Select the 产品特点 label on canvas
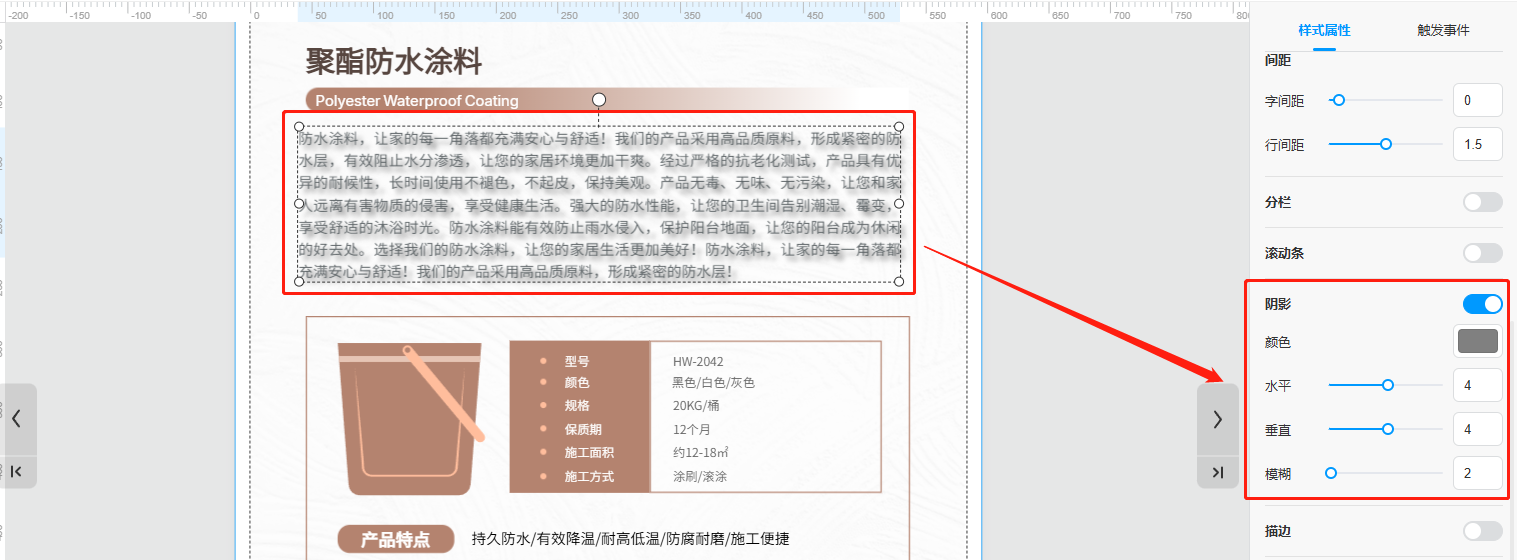 pyautogui.click(x=395, y=539)
